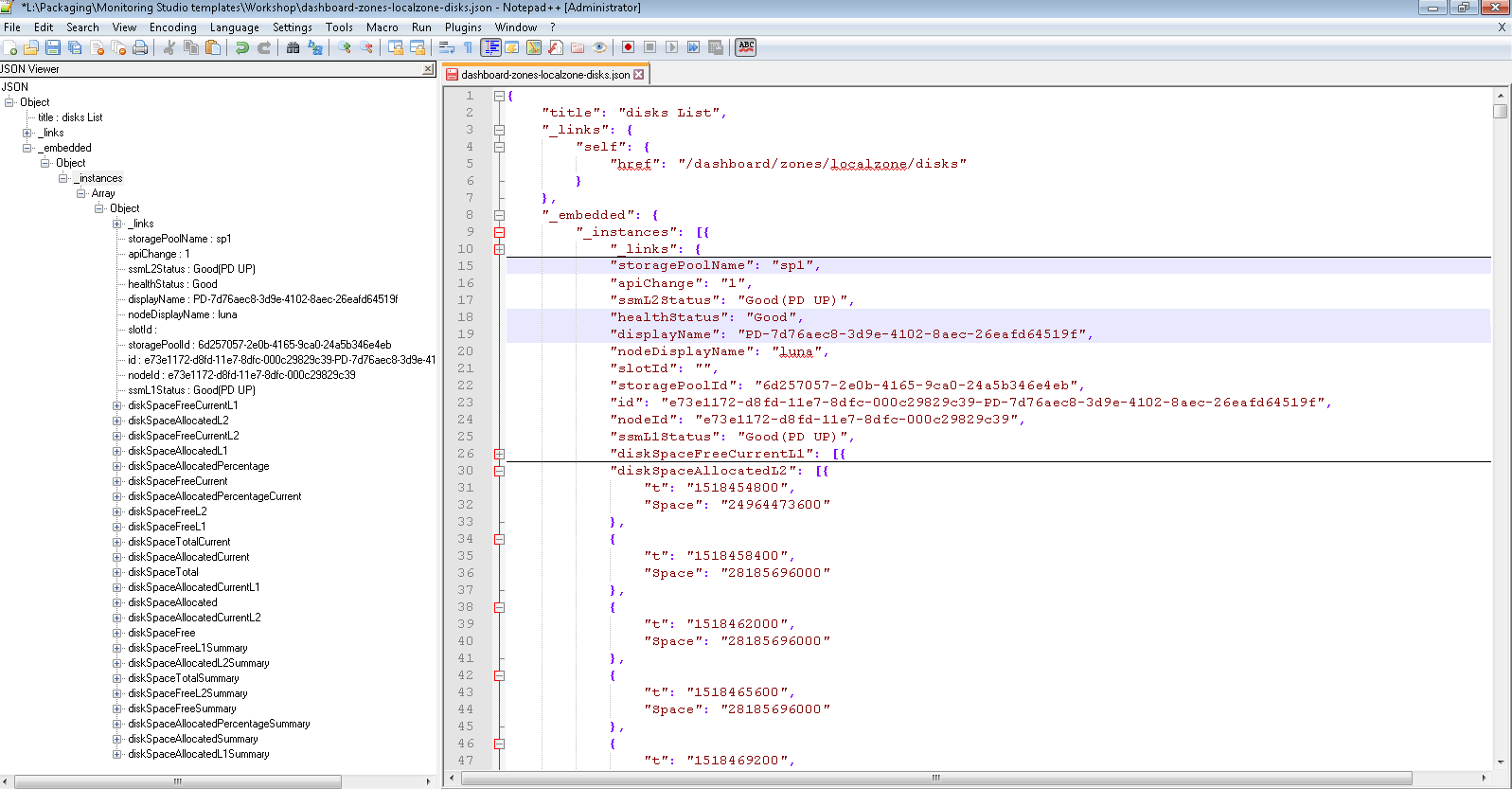This screenshot has height=789, width=1512.
Task: Click the Save toolbar icon
Action: [53, 47]
